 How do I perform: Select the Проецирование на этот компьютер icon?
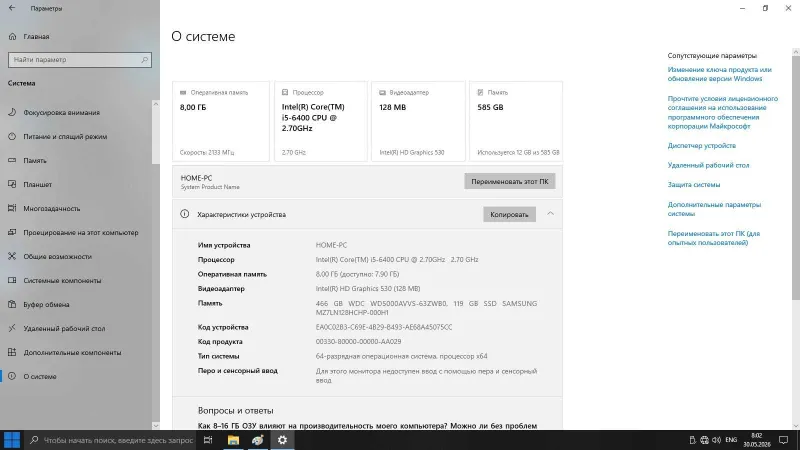click(x=12, y=232)
